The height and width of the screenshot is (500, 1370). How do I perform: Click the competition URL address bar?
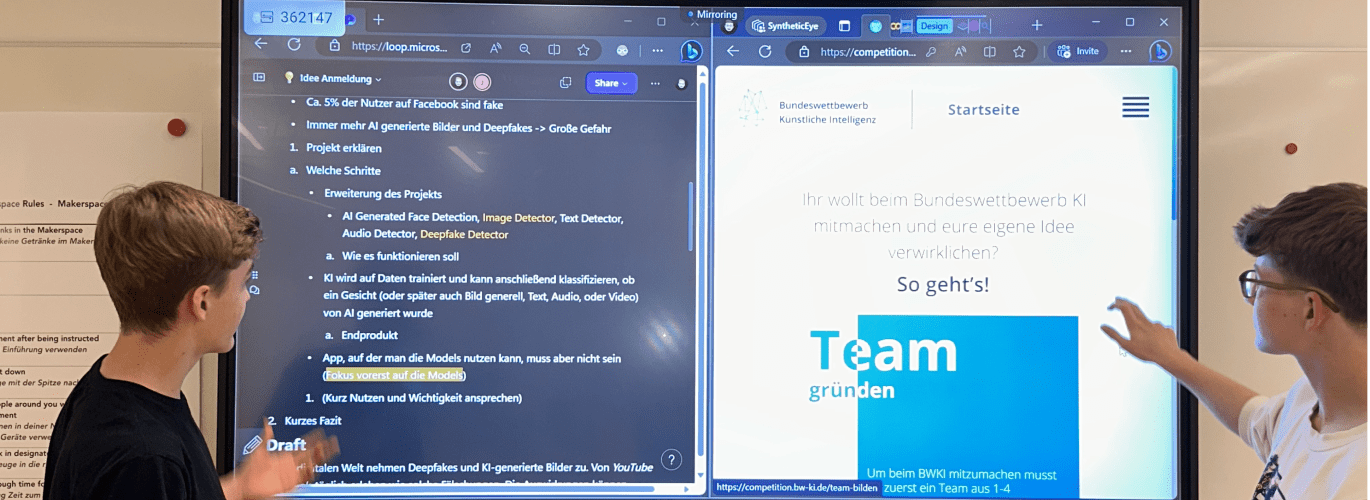pos(866,52)
